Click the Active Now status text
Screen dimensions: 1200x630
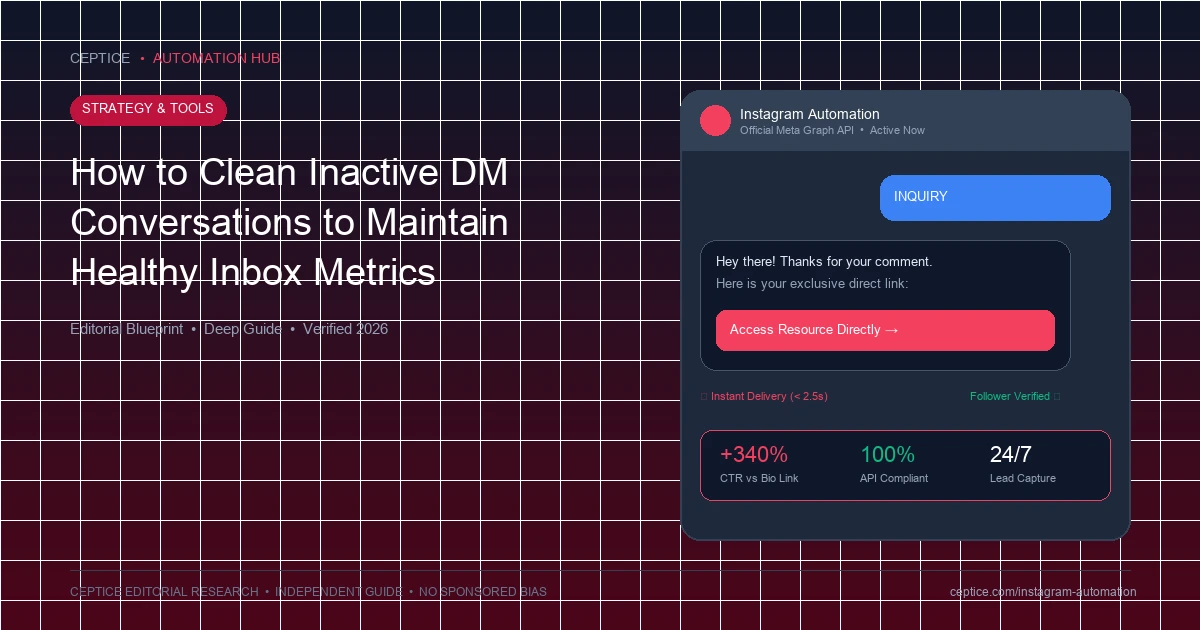click(x=897, y=131)
